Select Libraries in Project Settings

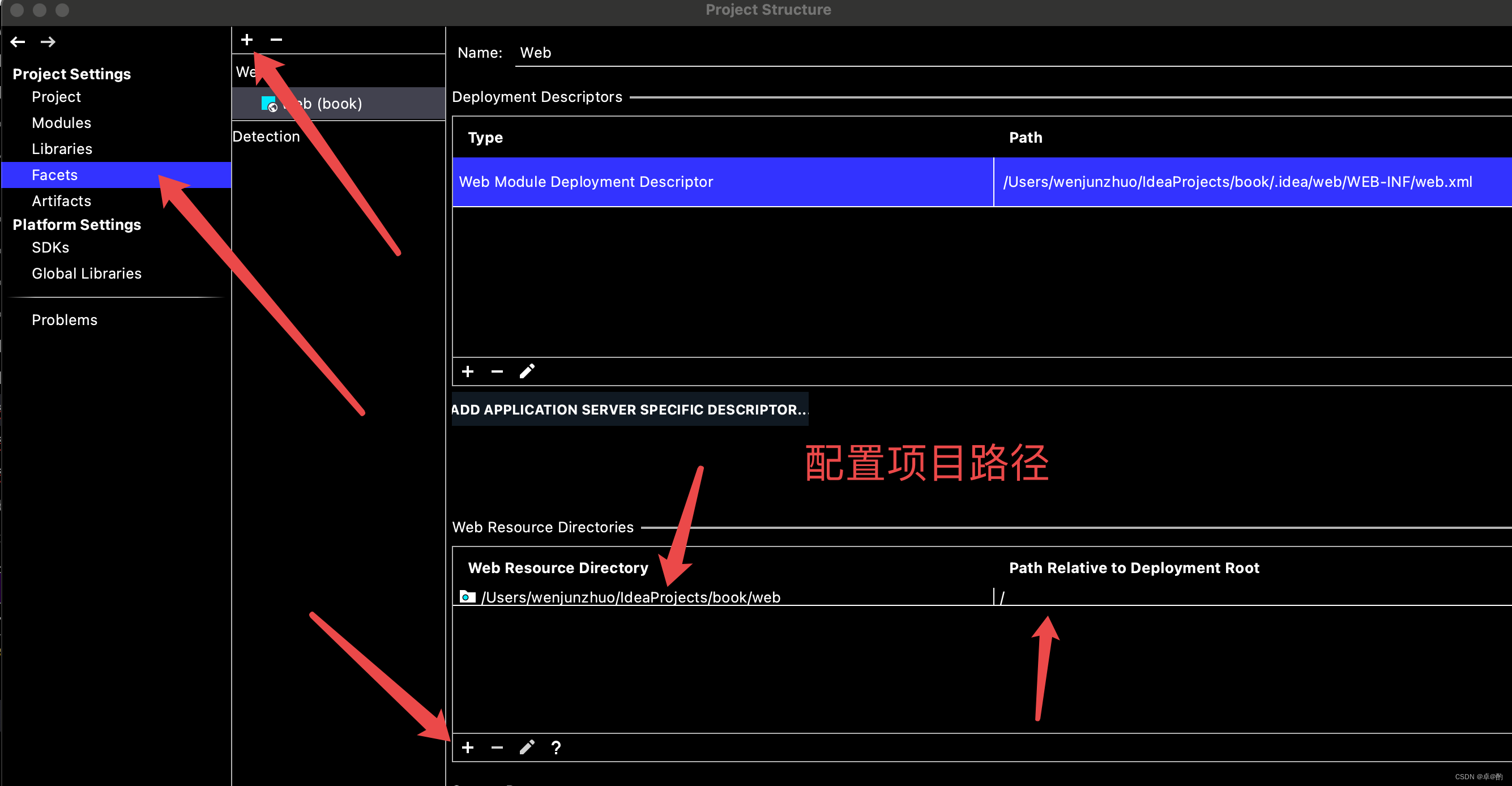pyautogui.click(x=62, y=148)
